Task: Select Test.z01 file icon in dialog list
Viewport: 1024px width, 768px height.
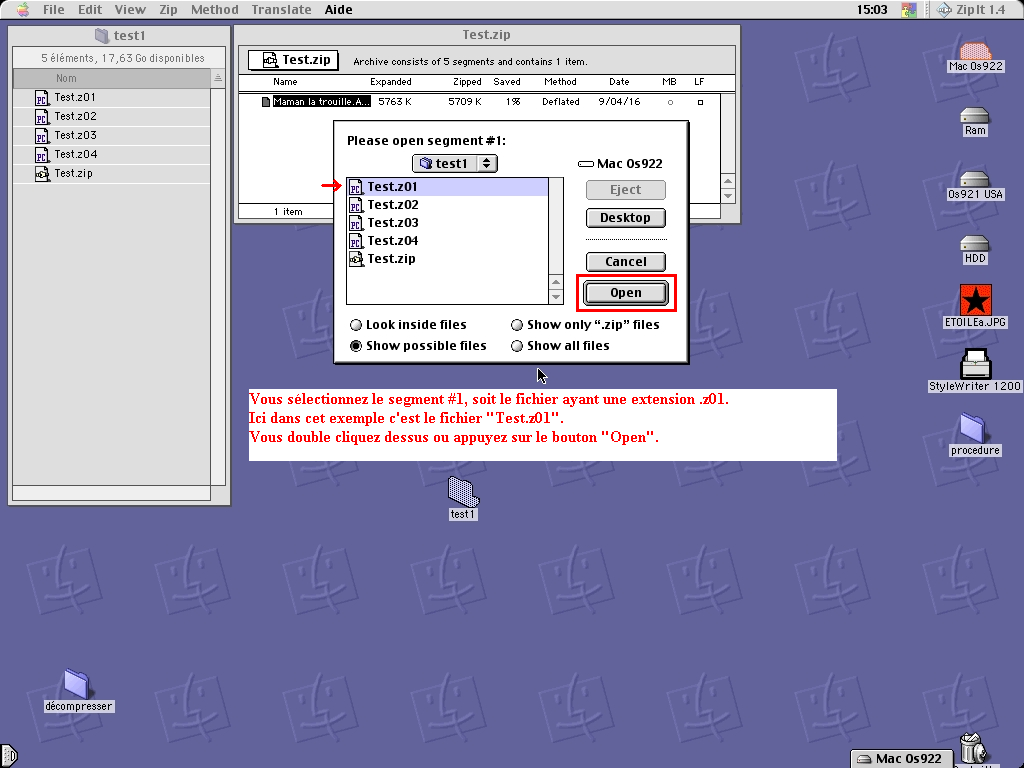Action: click(x=355, y=187)
